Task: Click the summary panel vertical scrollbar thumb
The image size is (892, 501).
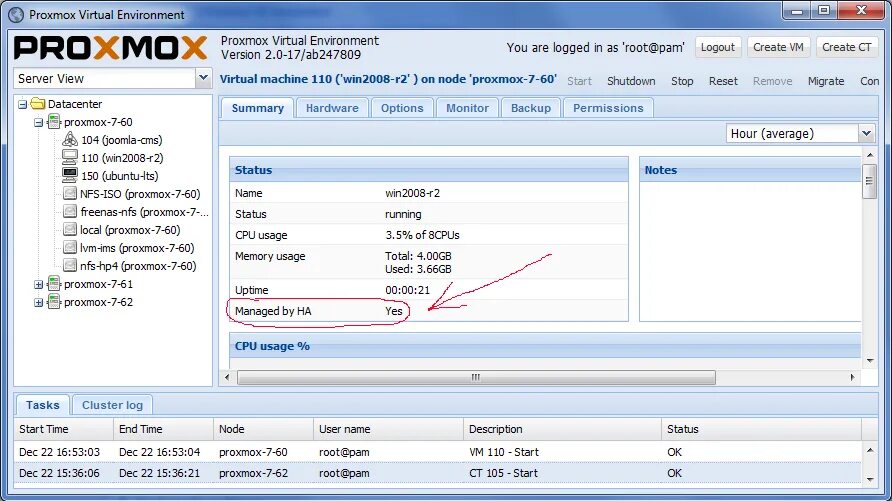Action: (x=869, y=181)
